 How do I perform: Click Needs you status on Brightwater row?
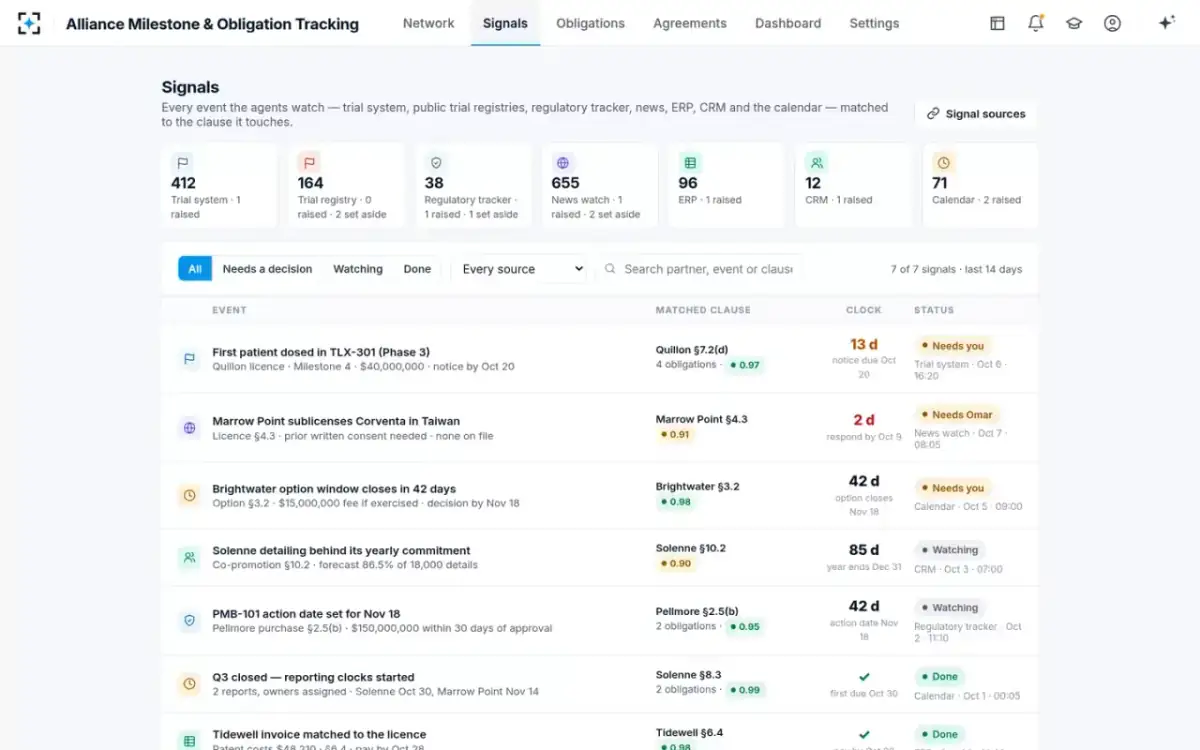pos(952,488)
